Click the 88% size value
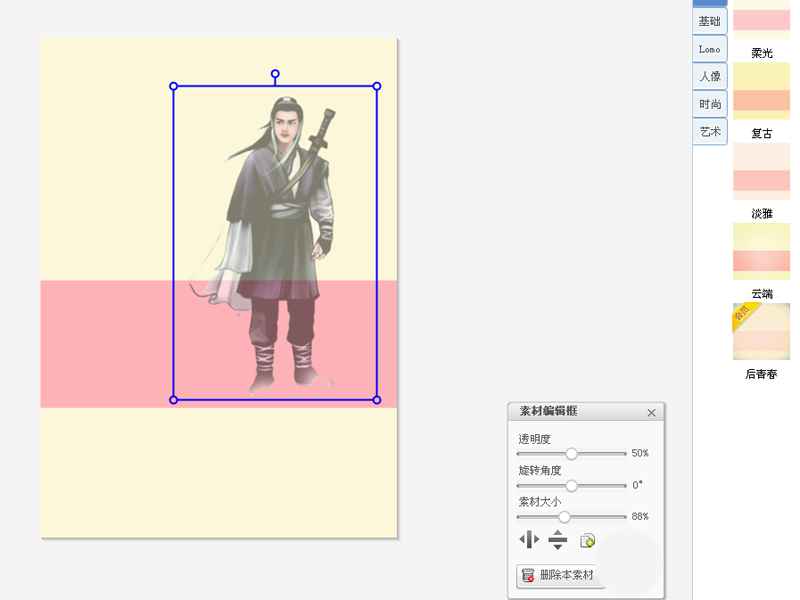This screenshot has height=600, width=800. click(x=640, y=516)
